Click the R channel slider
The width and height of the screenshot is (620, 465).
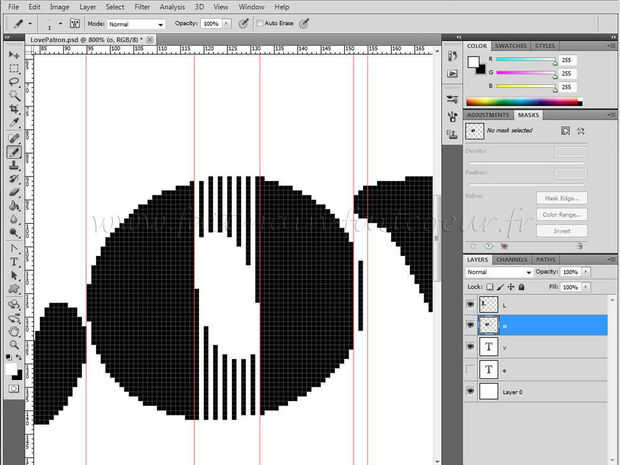526,60
